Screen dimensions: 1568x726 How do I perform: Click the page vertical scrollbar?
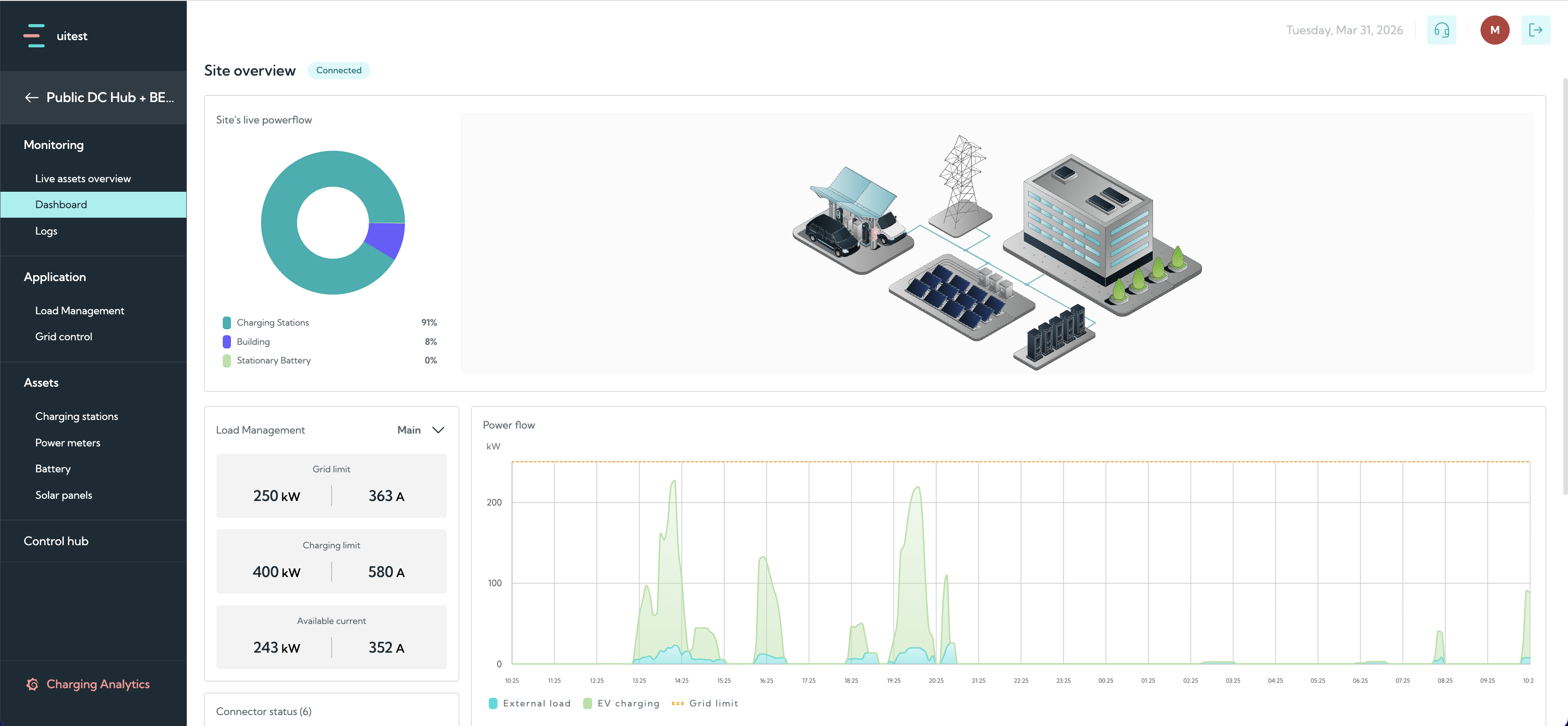[1564, 286]
